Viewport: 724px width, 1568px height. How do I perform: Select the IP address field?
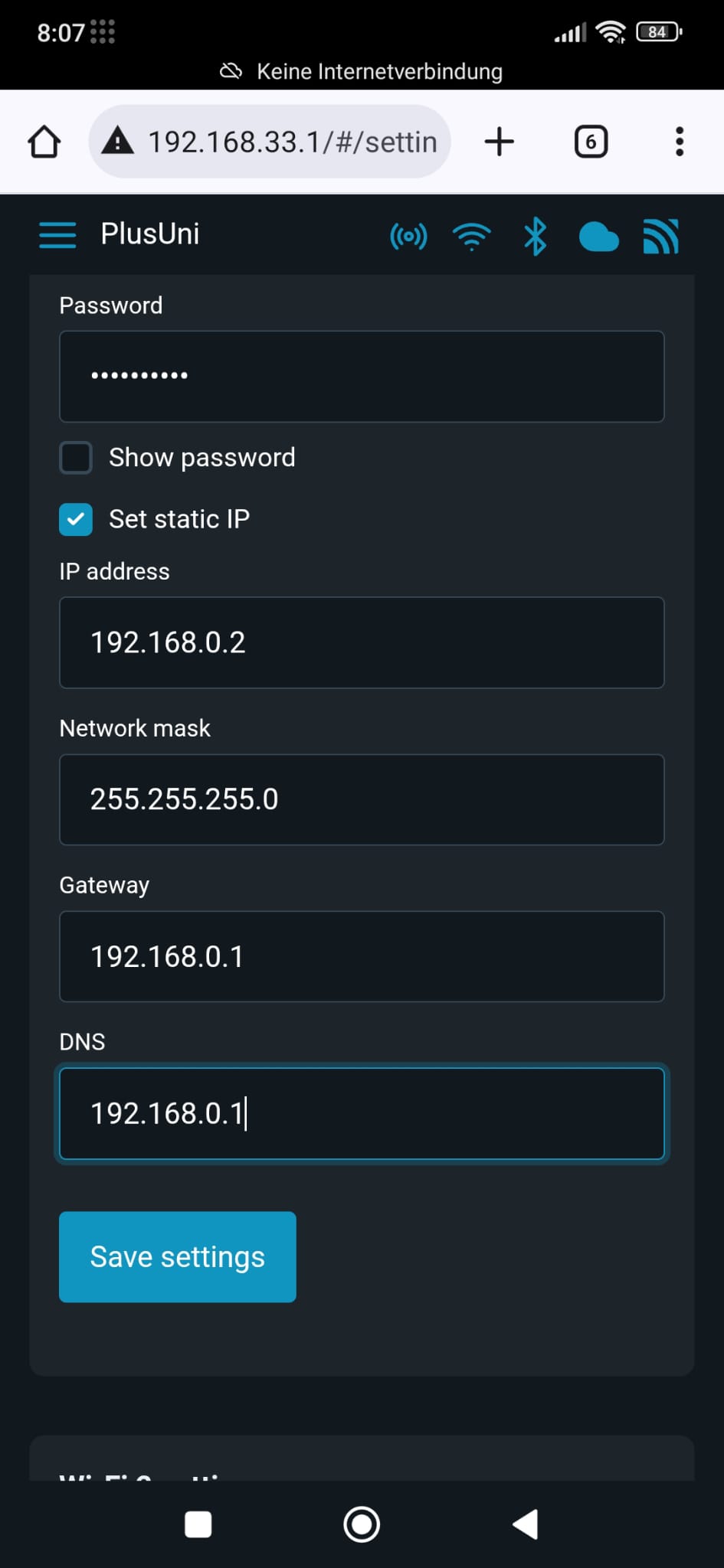tap(362, 642)
